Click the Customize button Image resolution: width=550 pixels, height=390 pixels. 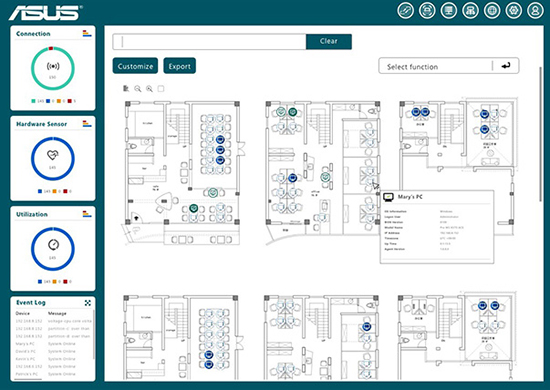click(135, 66)
